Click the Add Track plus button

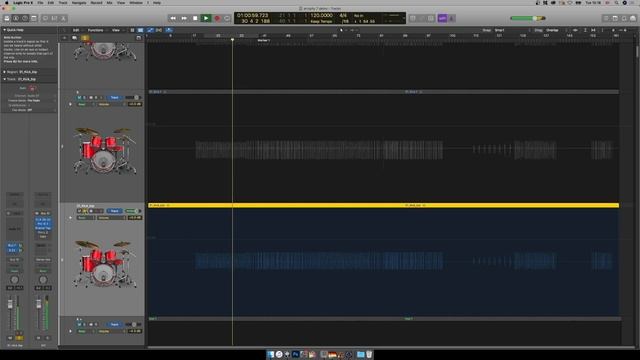pos(64,38)
